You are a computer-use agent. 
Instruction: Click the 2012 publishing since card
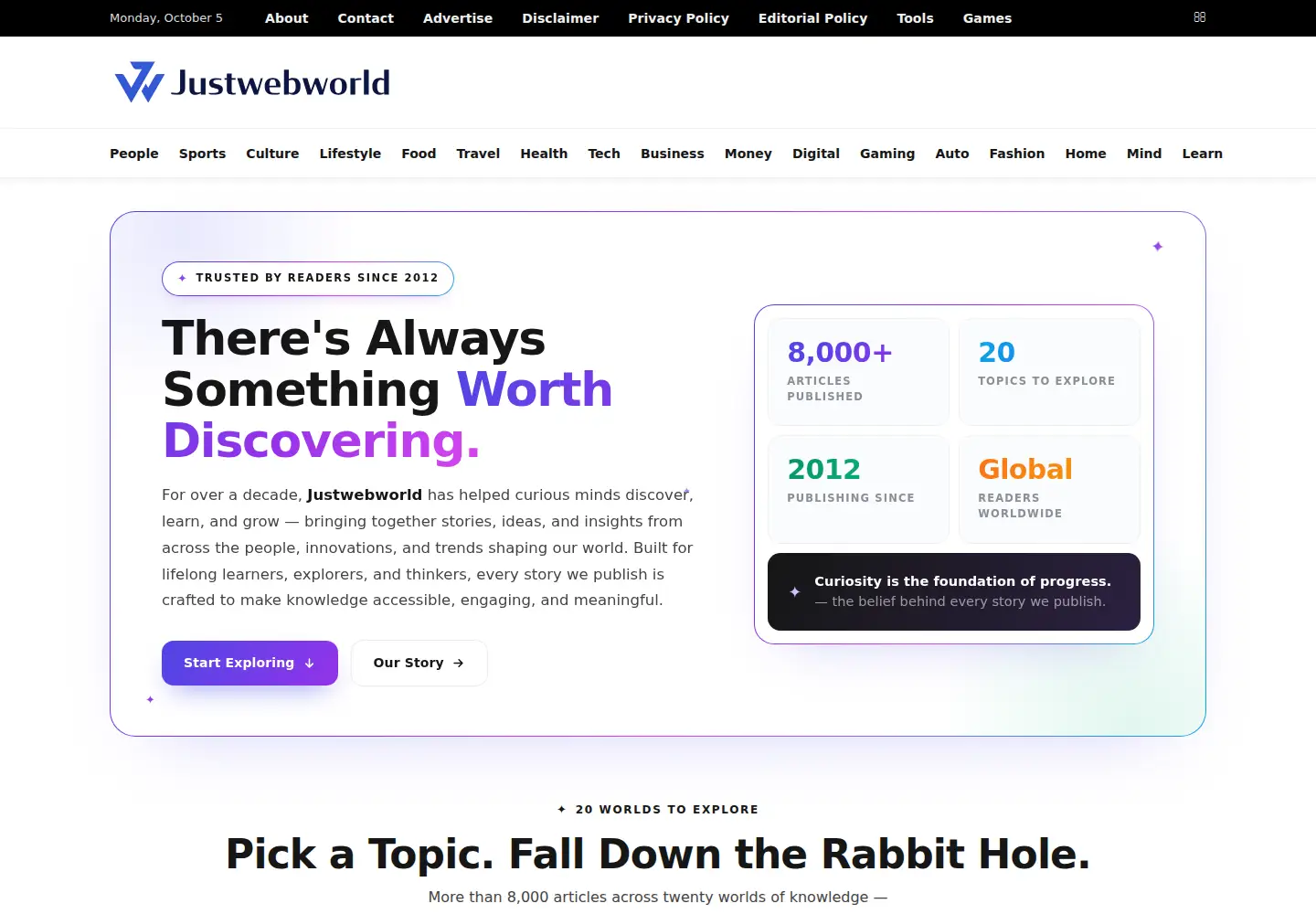click(x=858, y=489)
